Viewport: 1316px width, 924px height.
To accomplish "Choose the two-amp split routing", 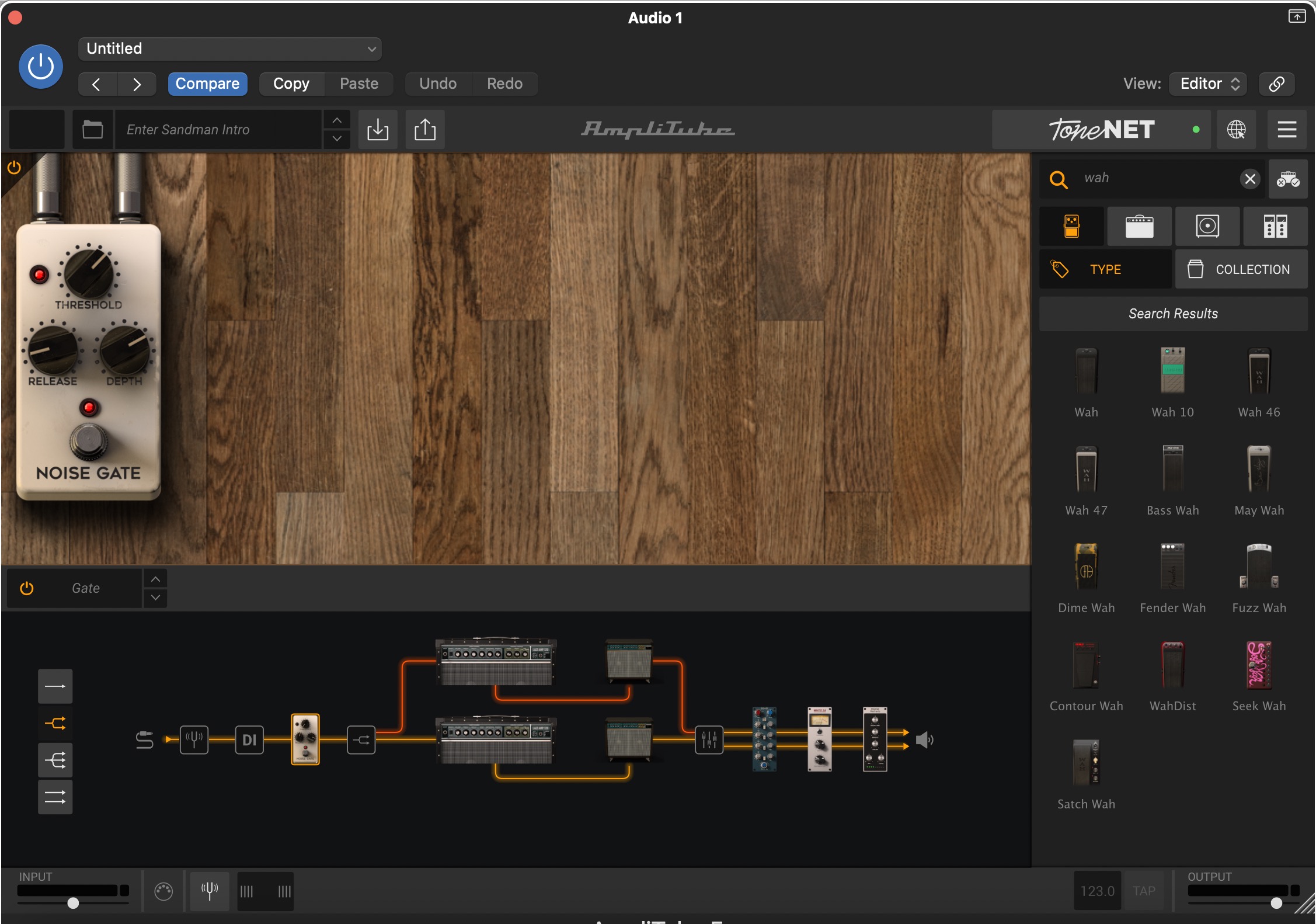I will [55, 724].
